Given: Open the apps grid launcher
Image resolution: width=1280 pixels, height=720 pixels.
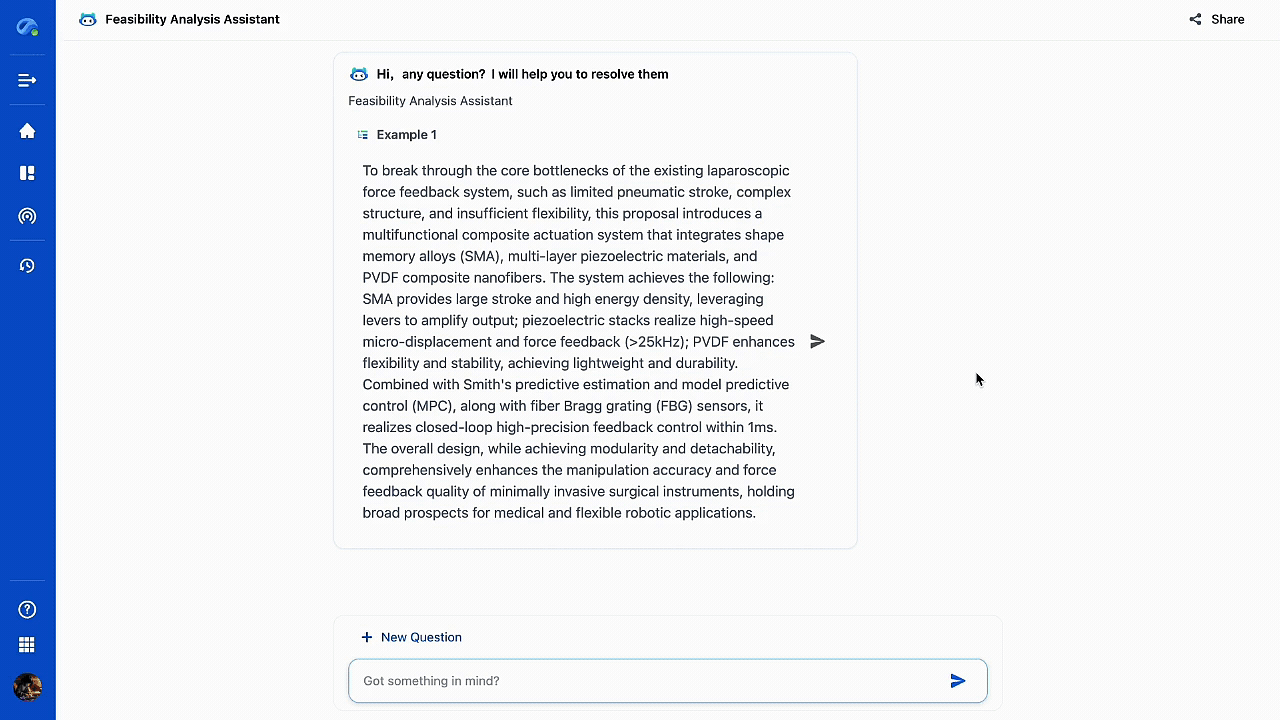Looking at the screenshot, I should [x=27, y=645].
